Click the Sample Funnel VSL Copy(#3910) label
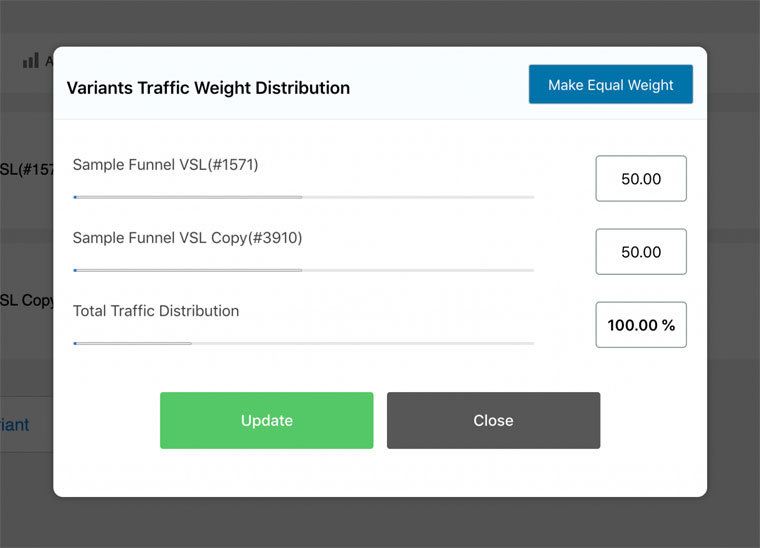Image resolution: width=760 pixels, height=548 pixels. pyautogui.click(x=187, y=238)
